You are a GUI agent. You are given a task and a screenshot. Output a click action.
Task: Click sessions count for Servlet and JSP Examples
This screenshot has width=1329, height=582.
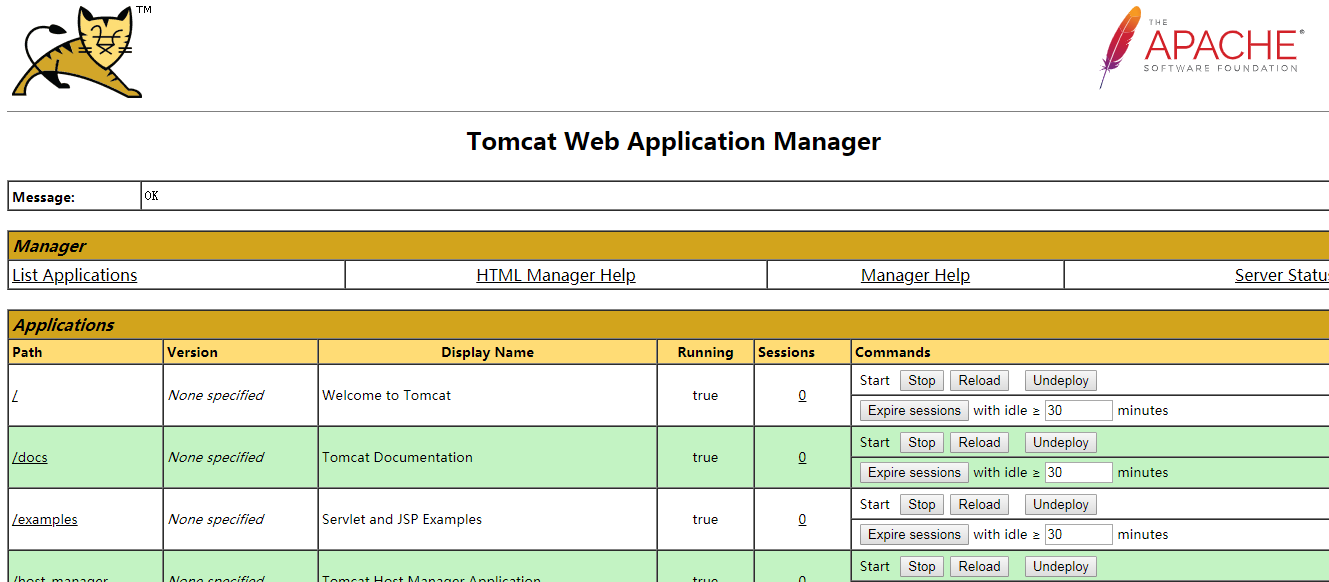pyautogui.click(x=802, y=519)
